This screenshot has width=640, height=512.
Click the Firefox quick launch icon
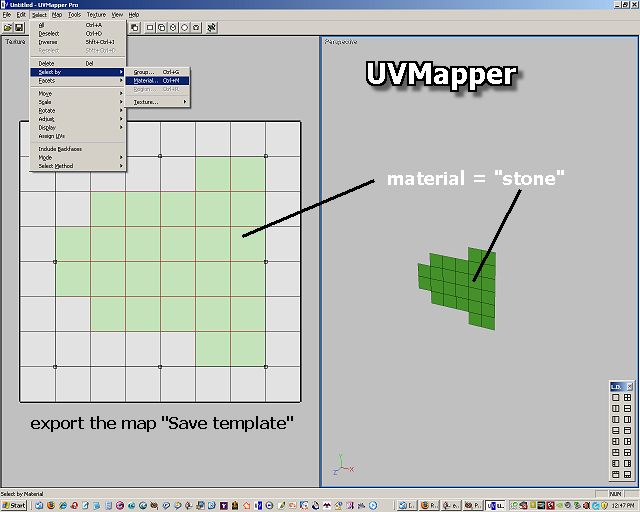(51, 505)
